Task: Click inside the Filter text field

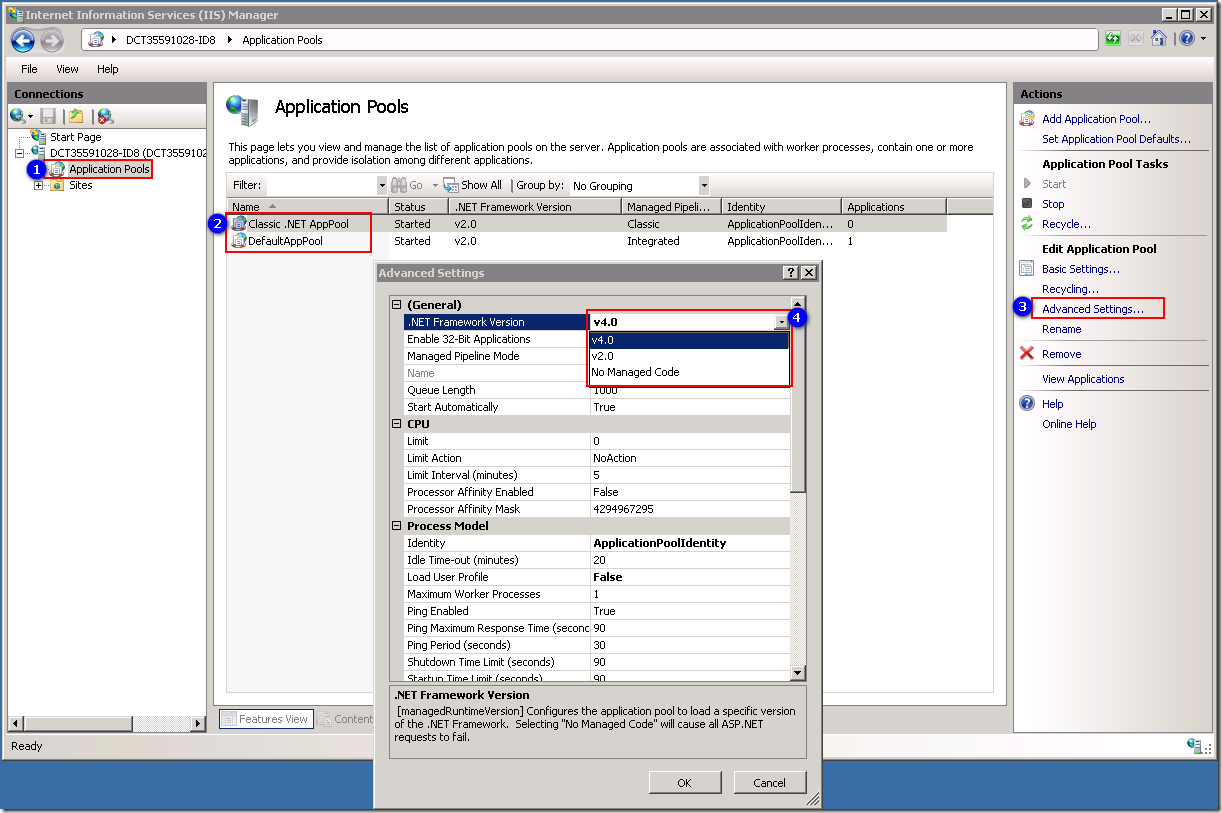Action: pyautogui.click(x=321, y=185)
